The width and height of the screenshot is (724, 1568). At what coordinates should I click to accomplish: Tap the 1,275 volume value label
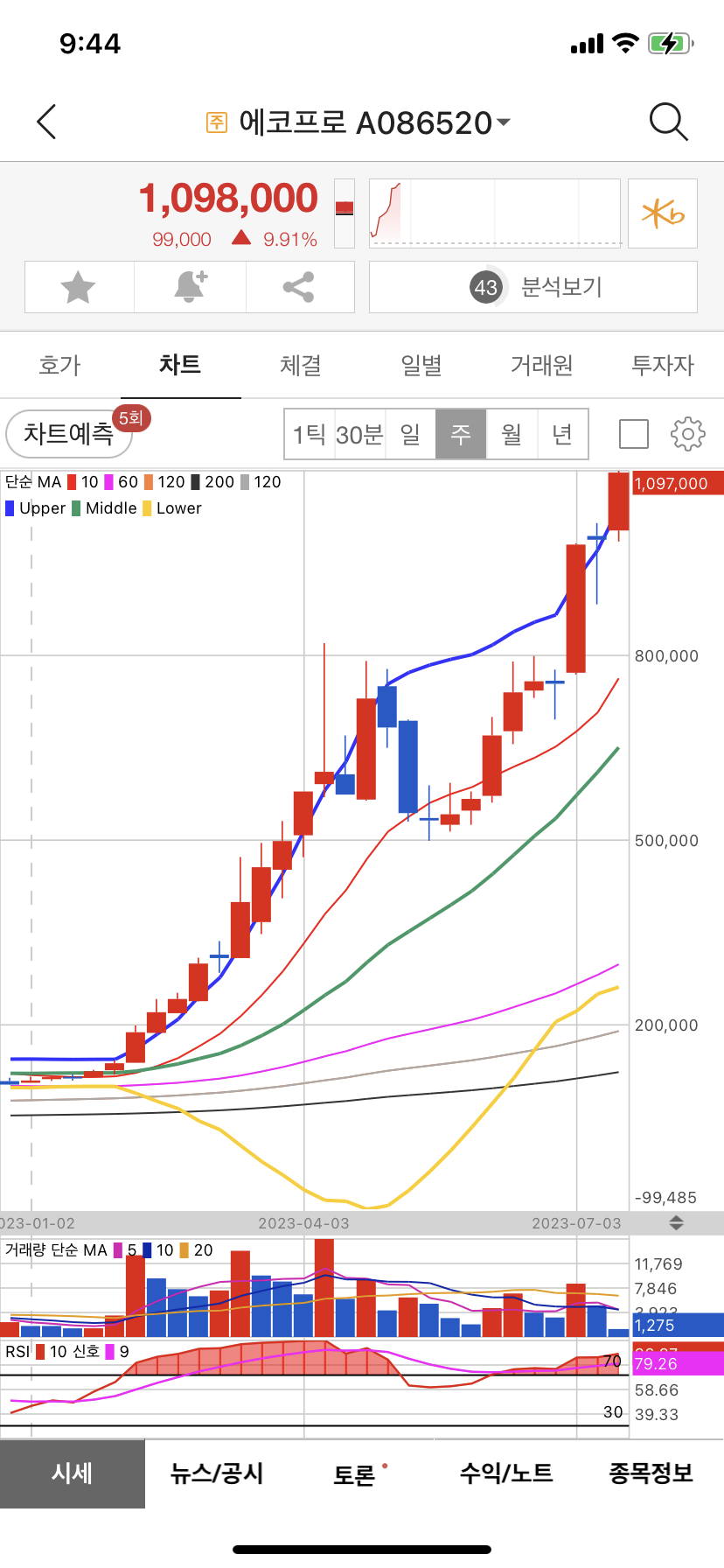click(677, 1325)
